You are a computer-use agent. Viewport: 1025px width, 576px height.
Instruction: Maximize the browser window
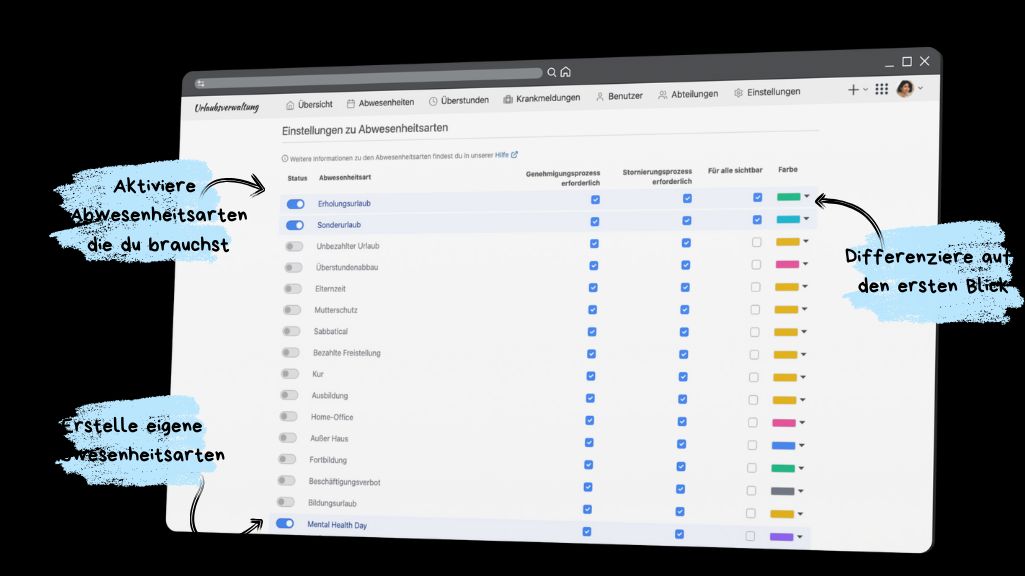point(907,61)
